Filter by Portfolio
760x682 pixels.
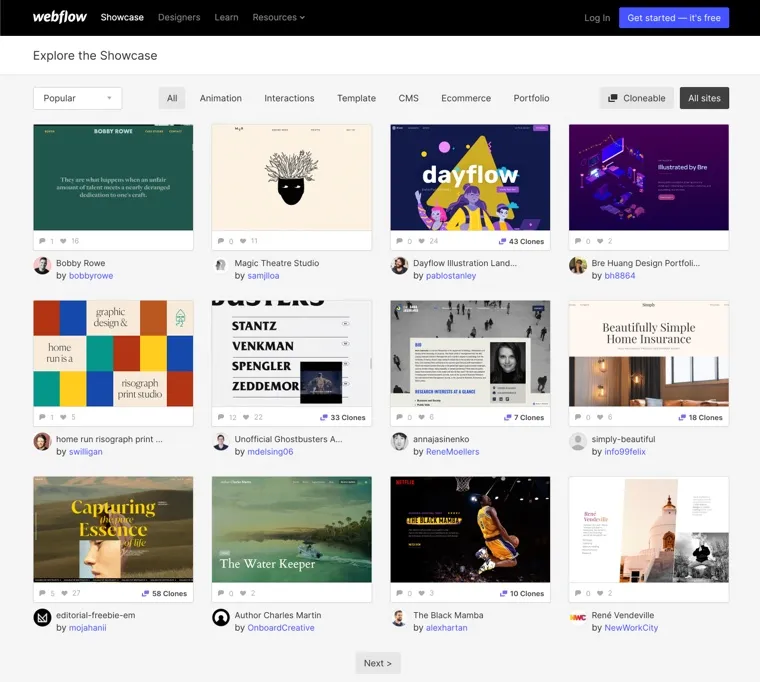pyautogui.click(x=531, y=98)
